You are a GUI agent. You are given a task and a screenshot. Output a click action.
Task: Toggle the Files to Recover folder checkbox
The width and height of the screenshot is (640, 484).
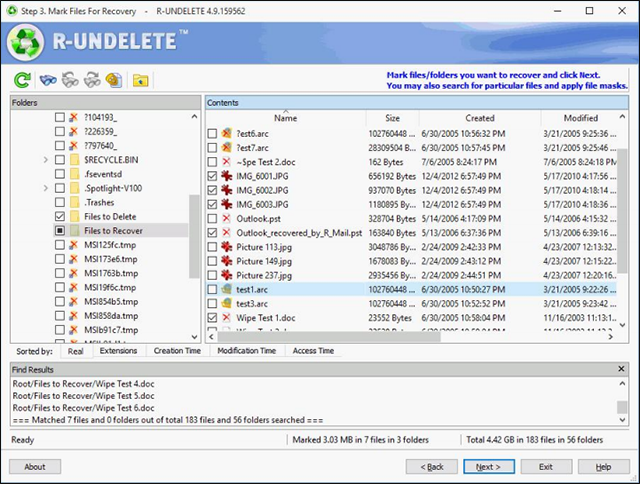pyautogui.click(x=60, y=231)
